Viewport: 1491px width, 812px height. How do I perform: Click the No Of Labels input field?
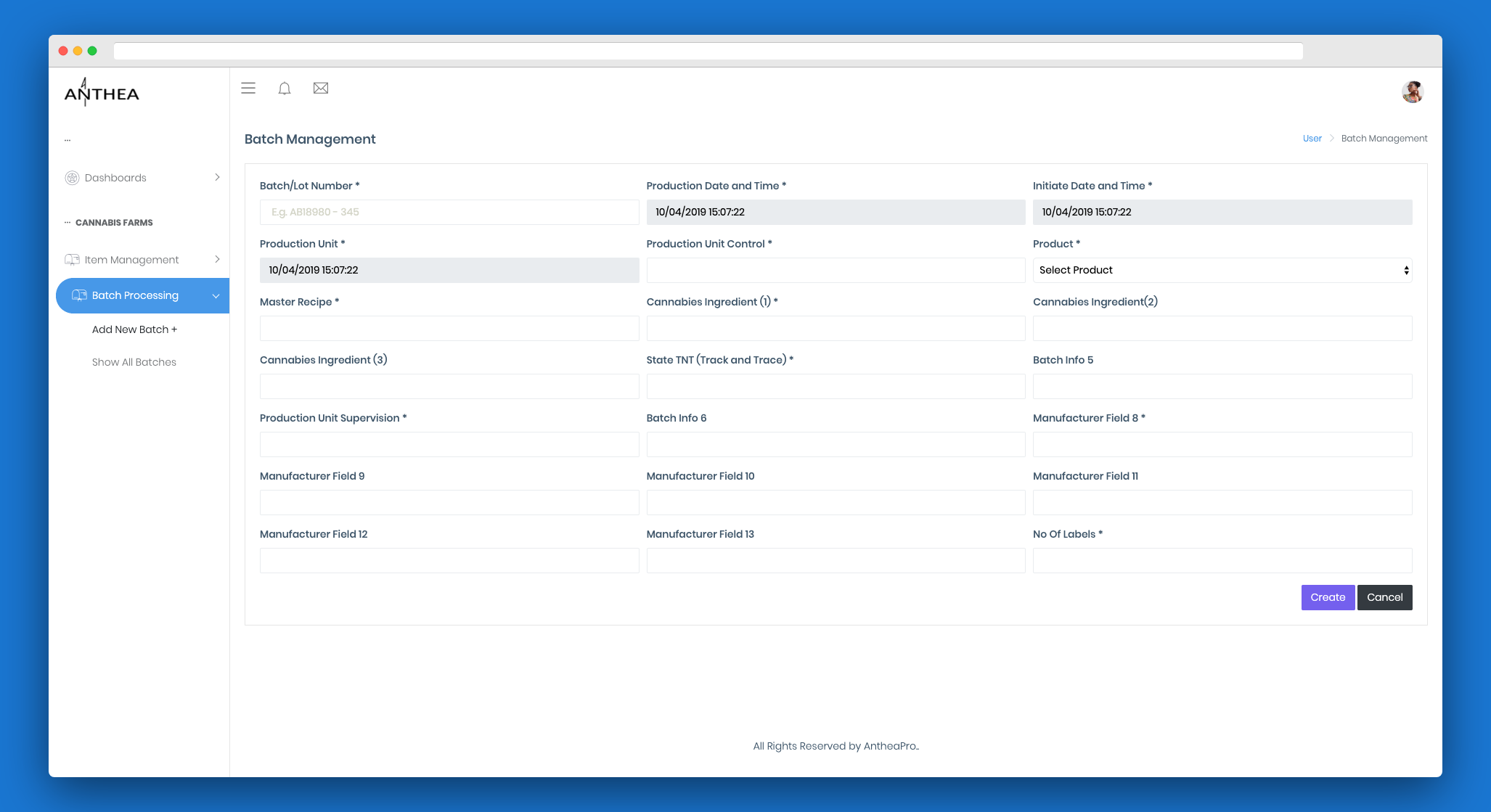pos(1222,560)
